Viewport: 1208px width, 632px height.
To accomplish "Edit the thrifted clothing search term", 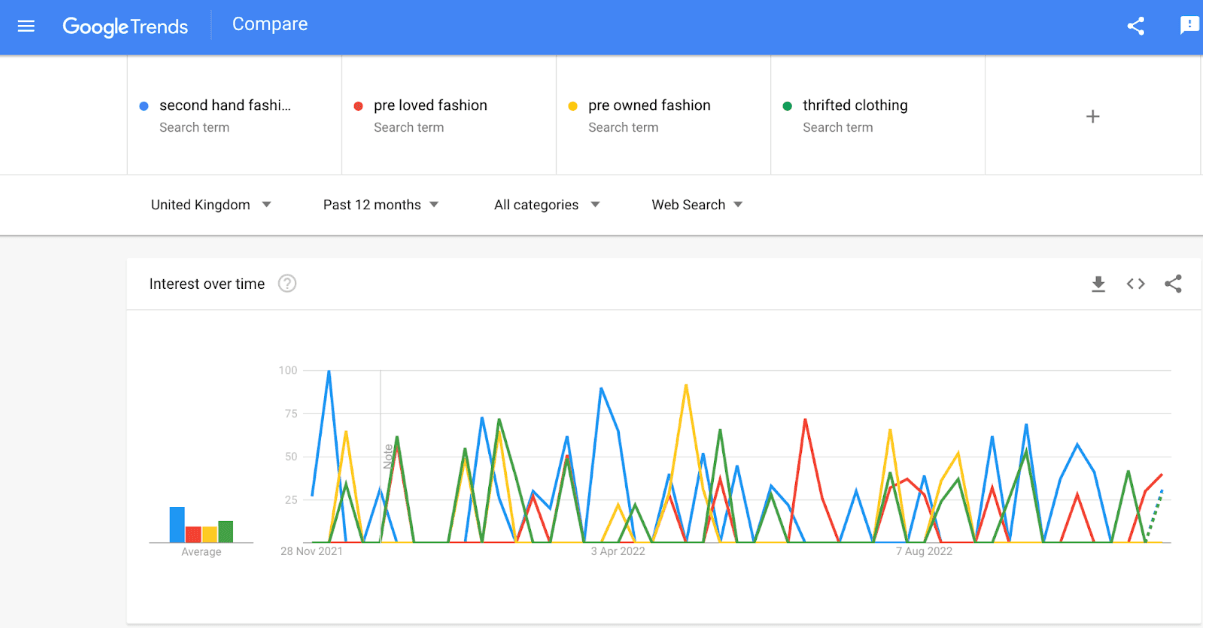I will pyautogui.click(x=855, y=106).
